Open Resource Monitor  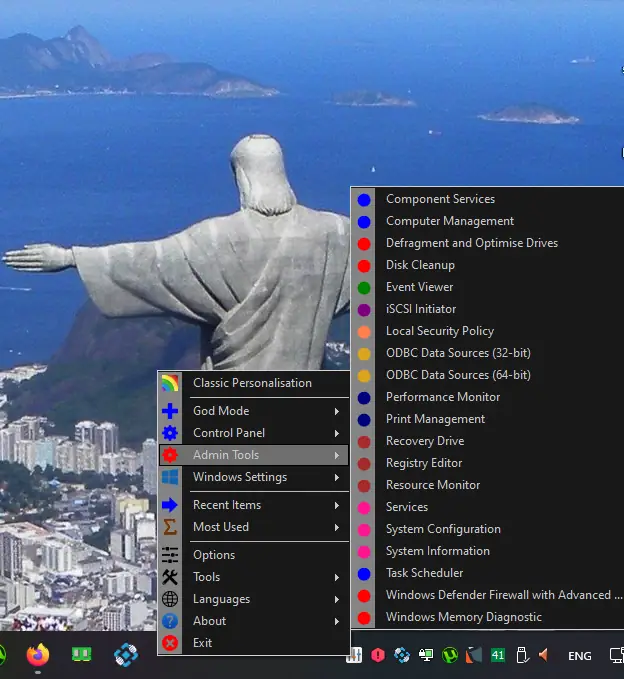488,485
